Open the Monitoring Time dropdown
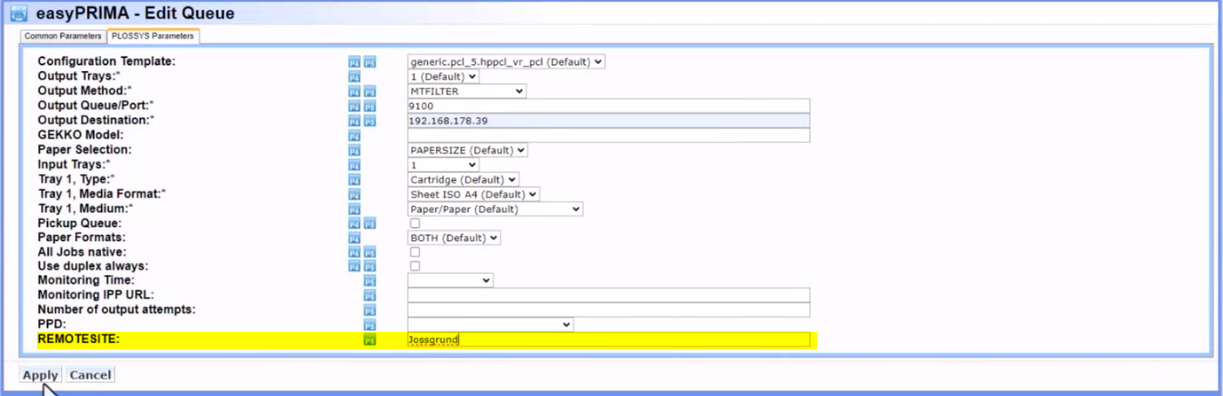Image resolution: width=1223 pixels, height=396 pixels. (x=451, y=281)
